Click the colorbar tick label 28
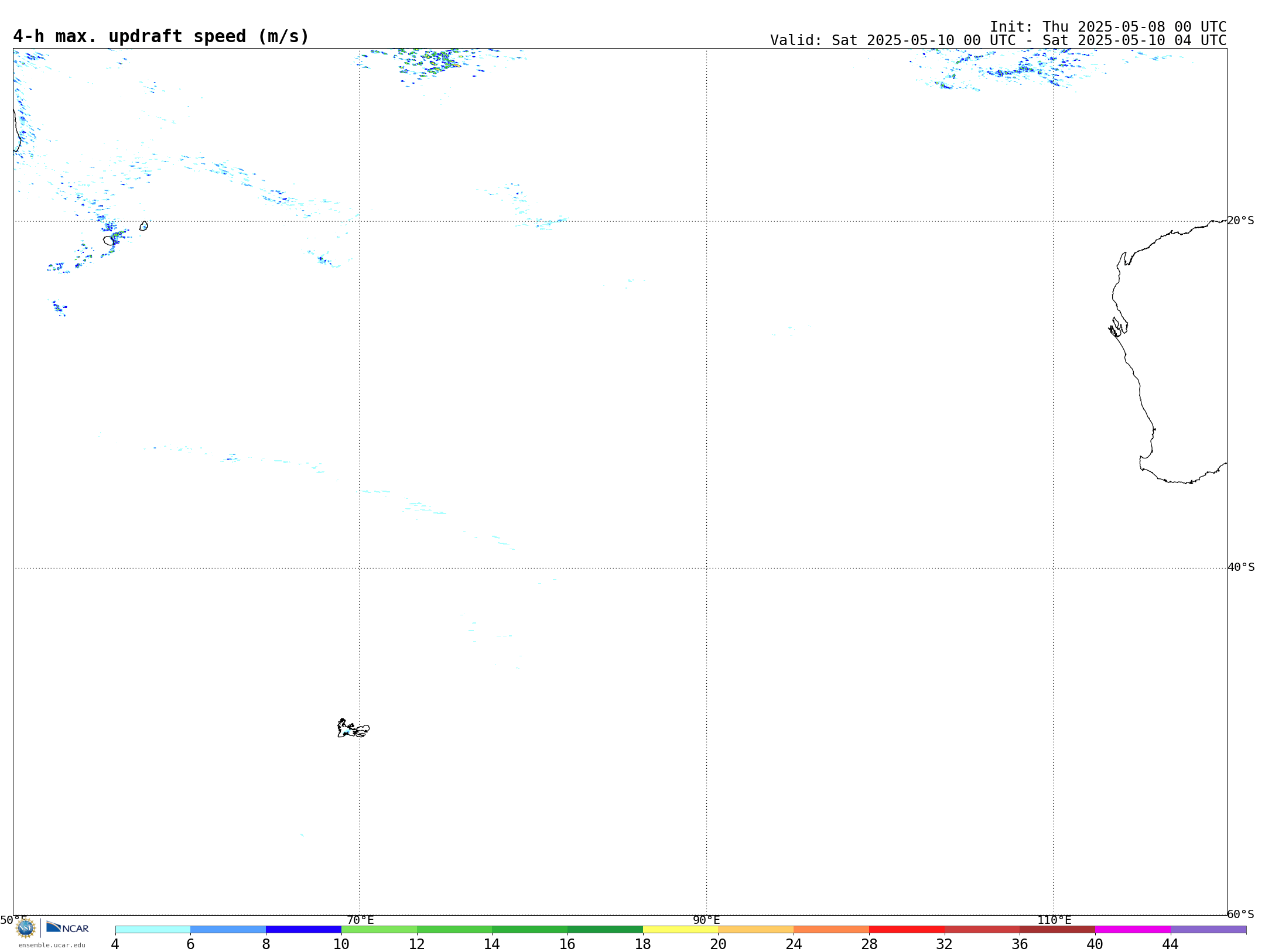Viewport: 1265px width, 952px height. [869, 944]
